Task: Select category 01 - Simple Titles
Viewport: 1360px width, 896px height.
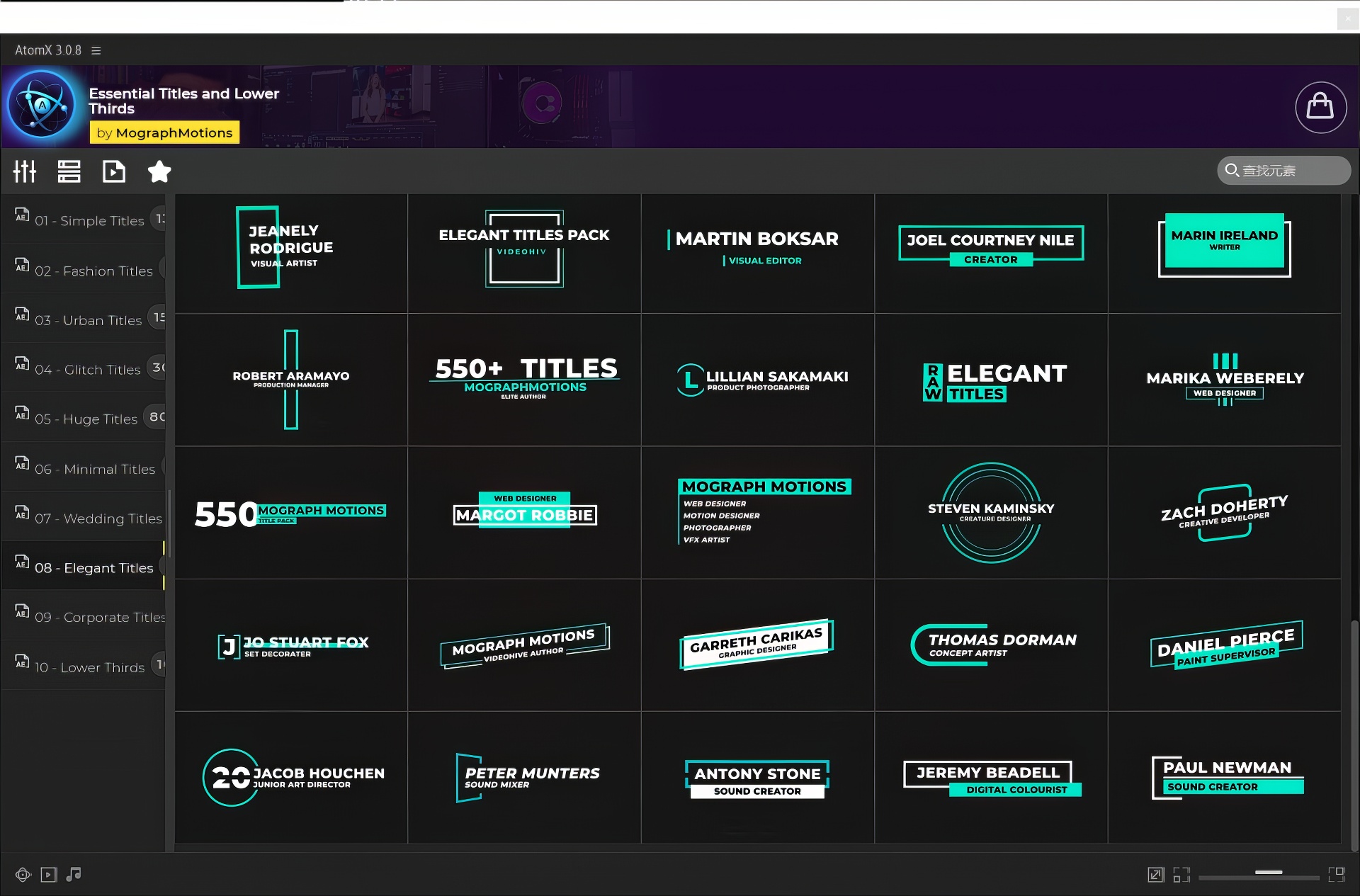Action: tap(84, 220)
